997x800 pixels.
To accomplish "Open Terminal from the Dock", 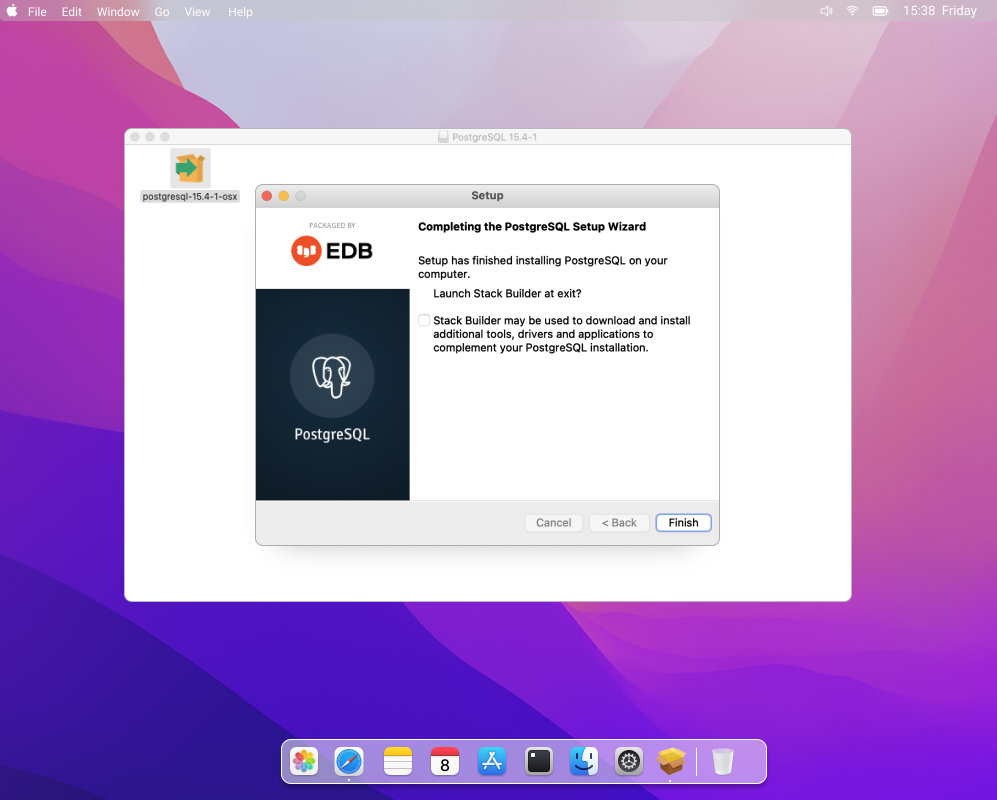I will point(538,762).
